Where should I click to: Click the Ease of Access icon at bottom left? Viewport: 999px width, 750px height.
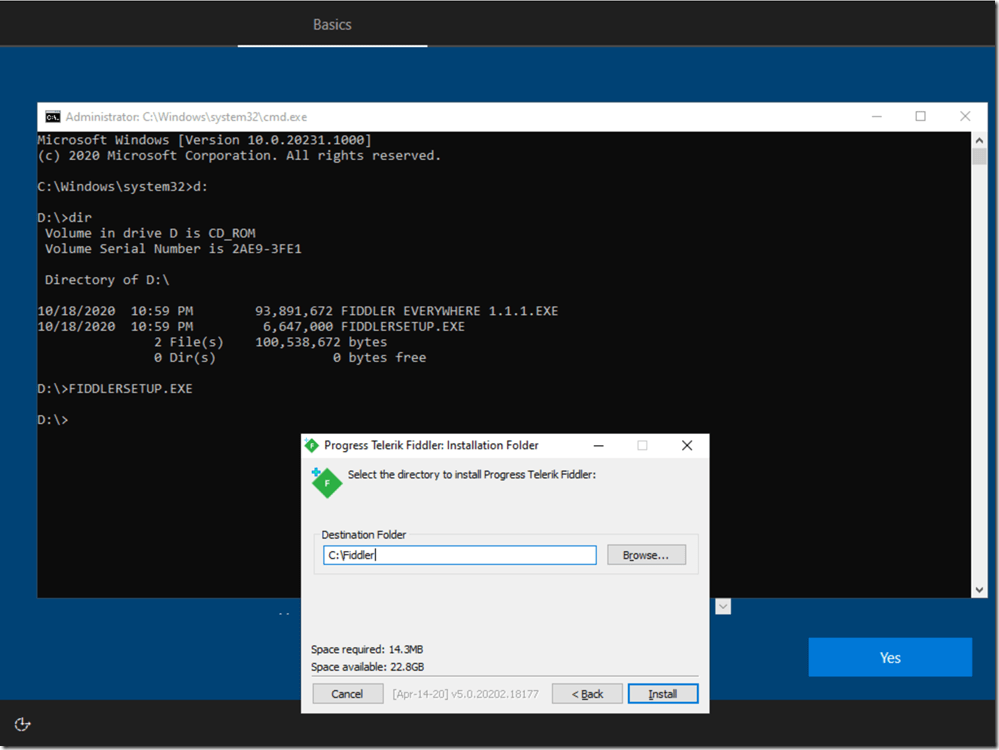[21, 724]
